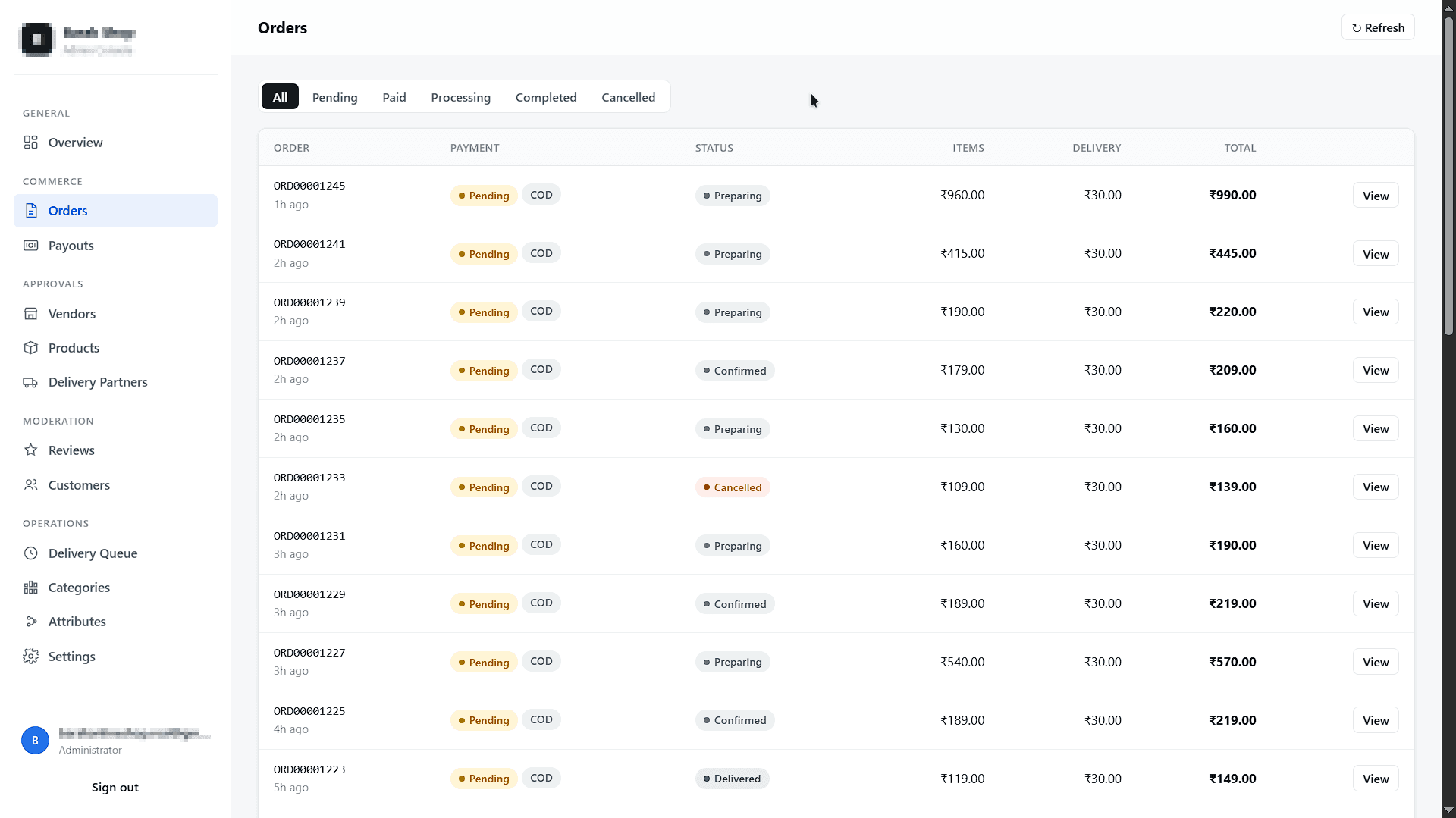Filter by the Cancelled tab
Image resolution: width=1456 pixels, height=818 pixels.
click(x=628, y=97)
